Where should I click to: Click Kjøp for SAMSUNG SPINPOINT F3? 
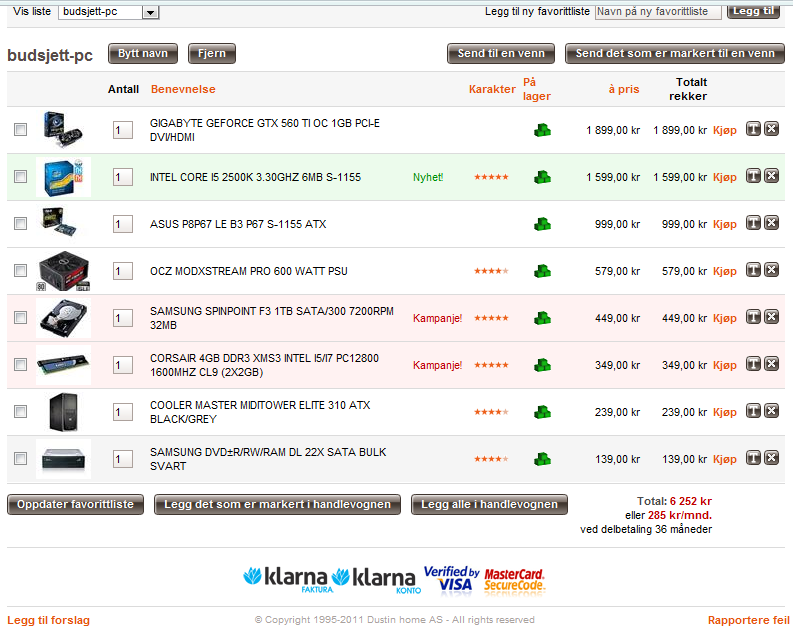click(724, 318)
